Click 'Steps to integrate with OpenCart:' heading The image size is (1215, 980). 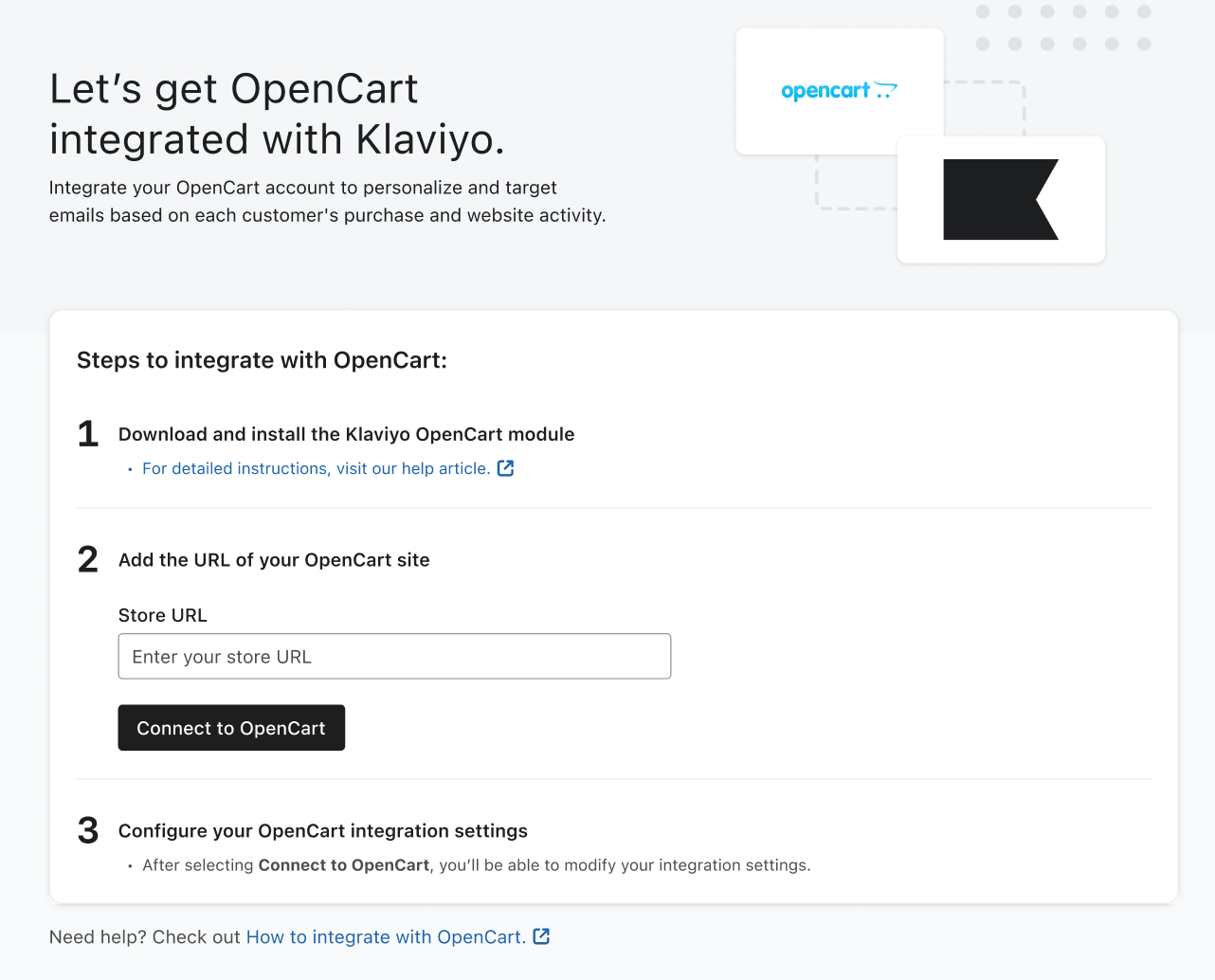tap(262, 360)
